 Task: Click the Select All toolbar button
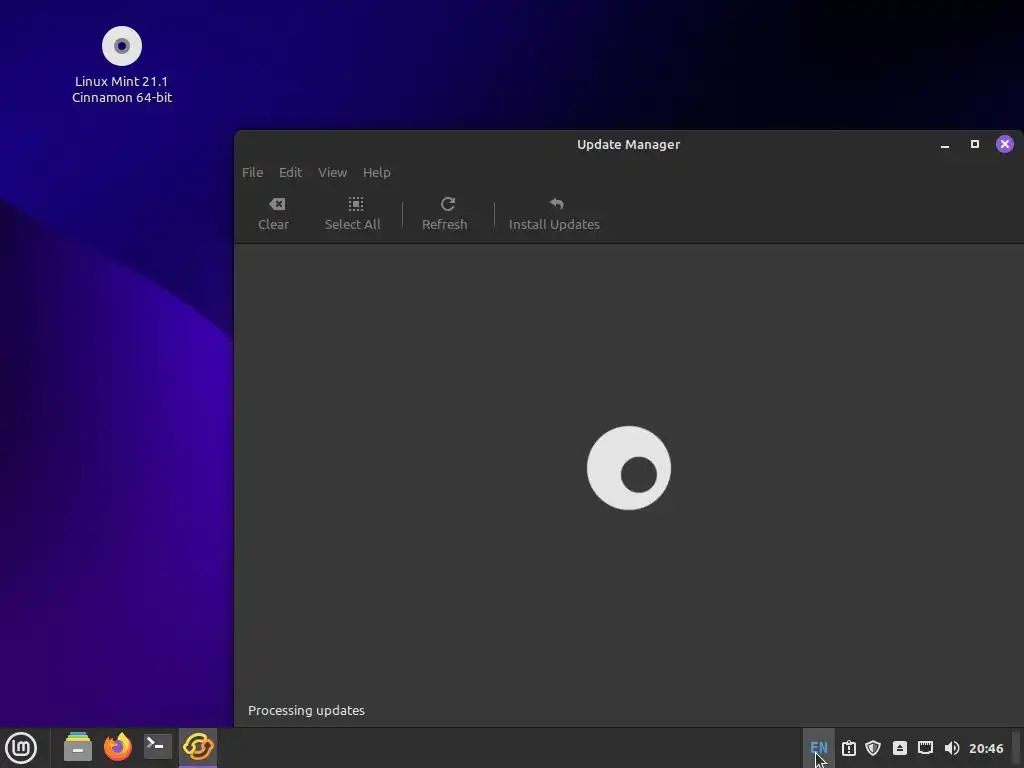(x=353, y=214)
